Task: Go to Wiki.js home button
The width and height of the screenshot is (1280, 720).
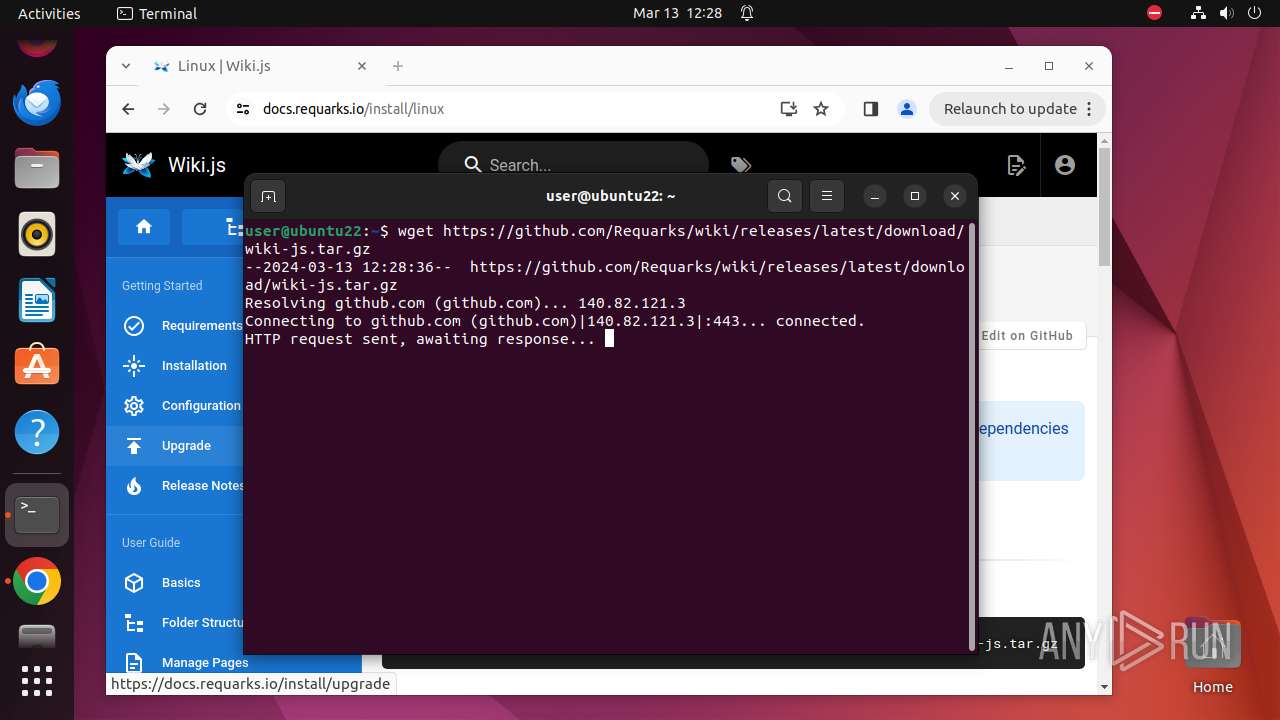Action: click(144, 227)
